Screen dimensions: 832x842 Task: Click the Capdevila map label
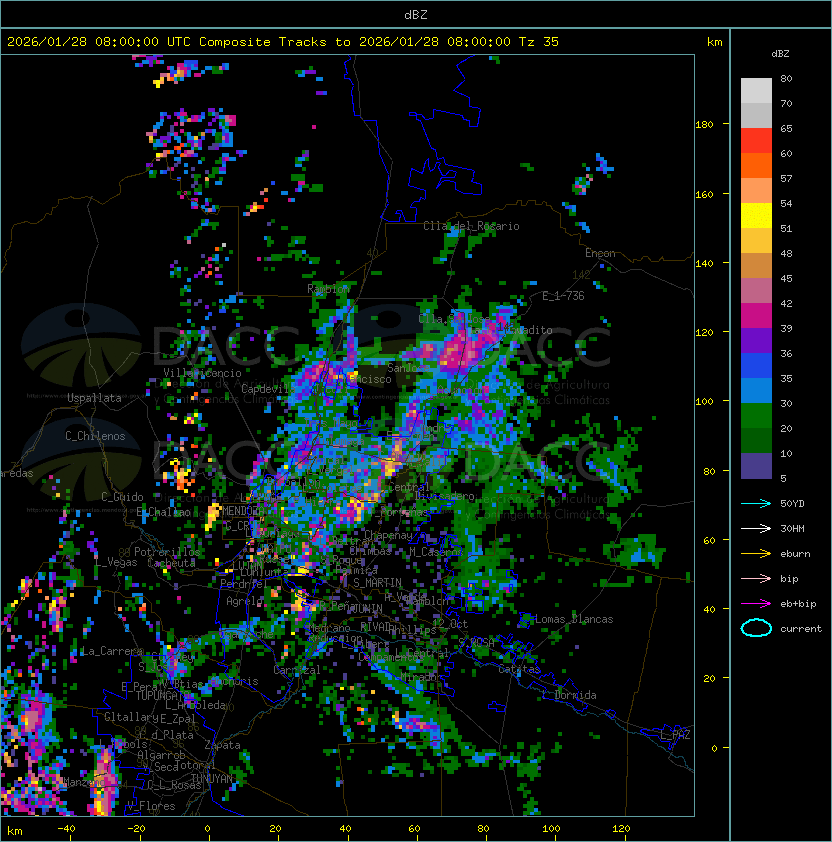point(268,389)
